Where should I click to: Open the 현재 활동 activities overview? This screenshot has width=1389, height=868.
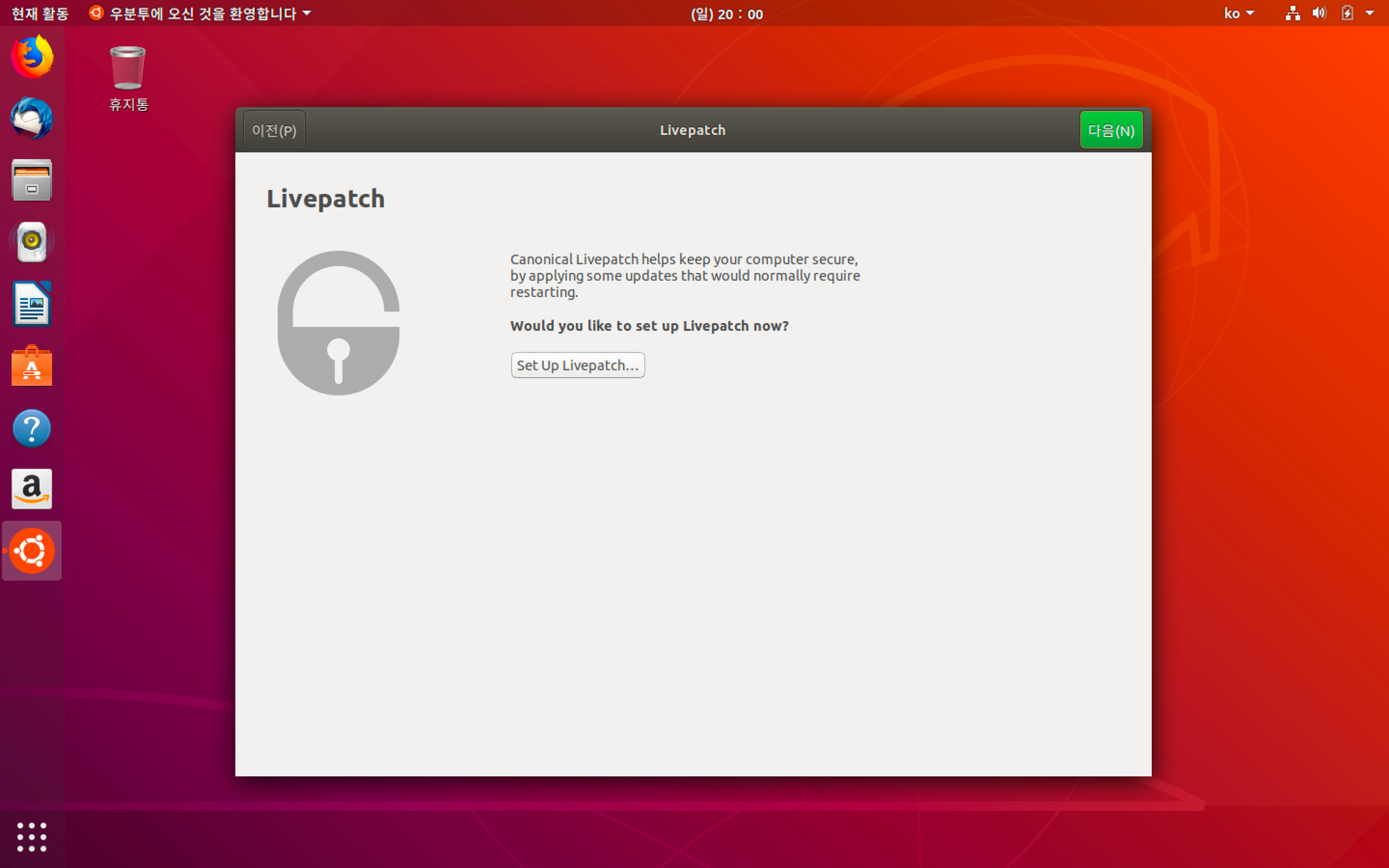point(40,13)
